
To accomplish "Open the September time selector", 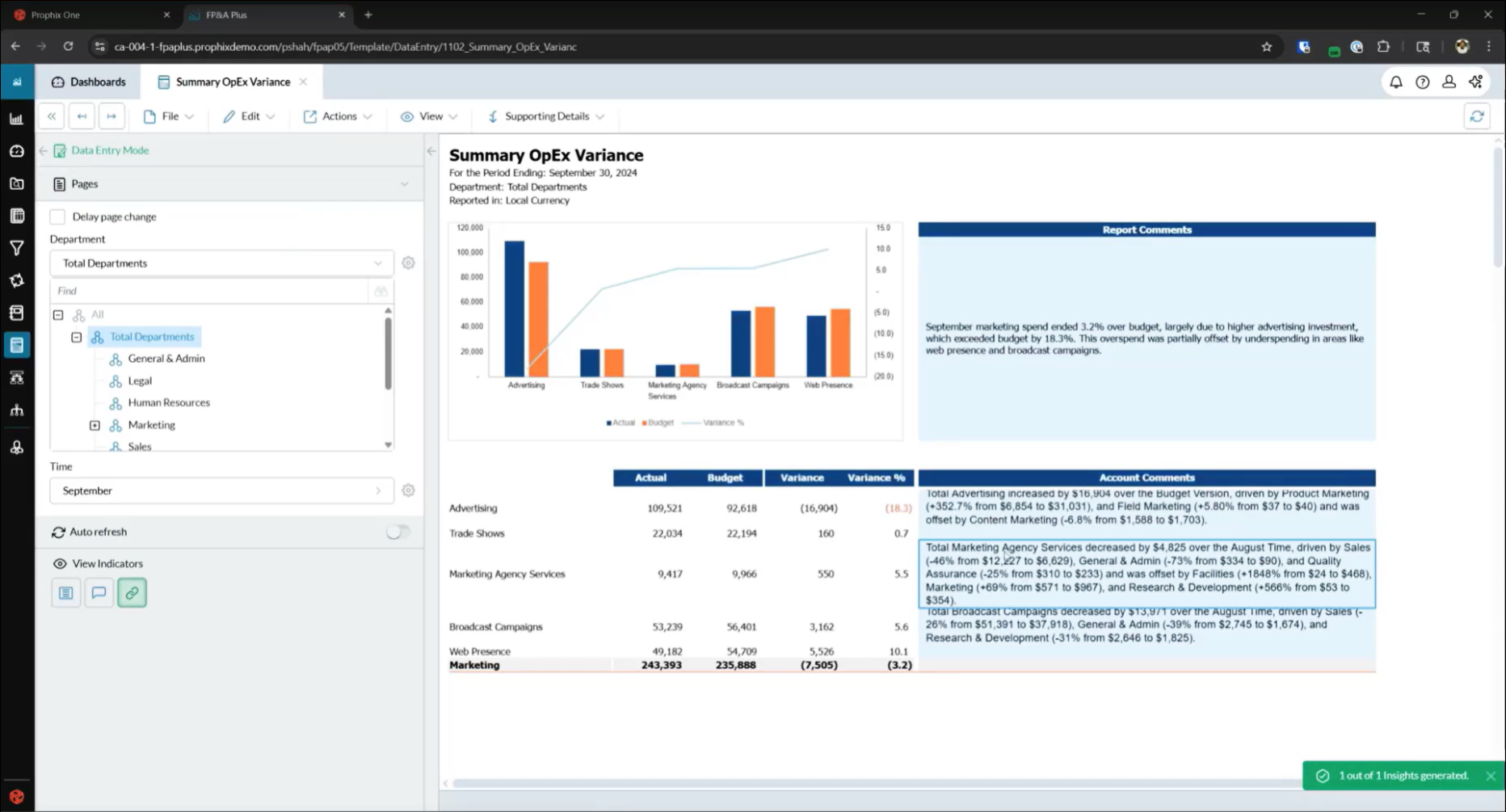I will coord(221,490).
